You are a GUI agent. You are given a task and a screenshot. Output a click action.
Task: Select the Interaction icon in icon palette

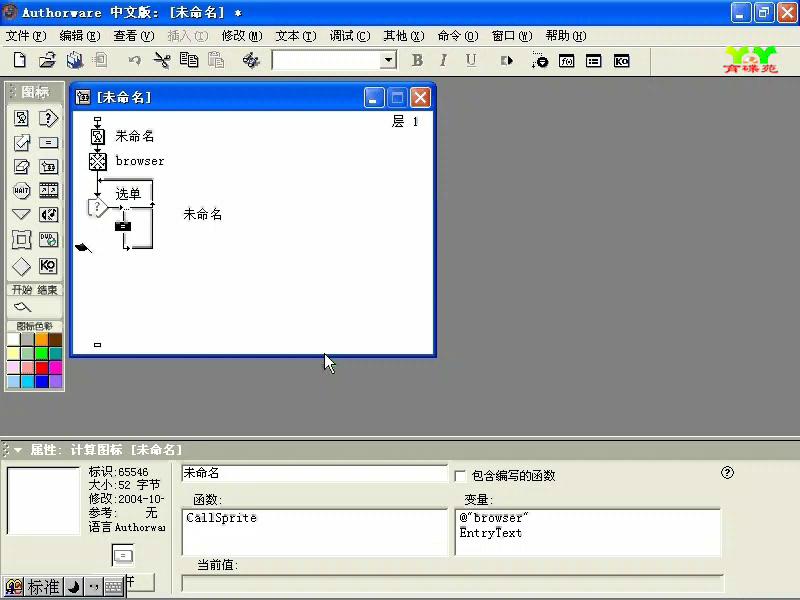(x=48, y=118)
